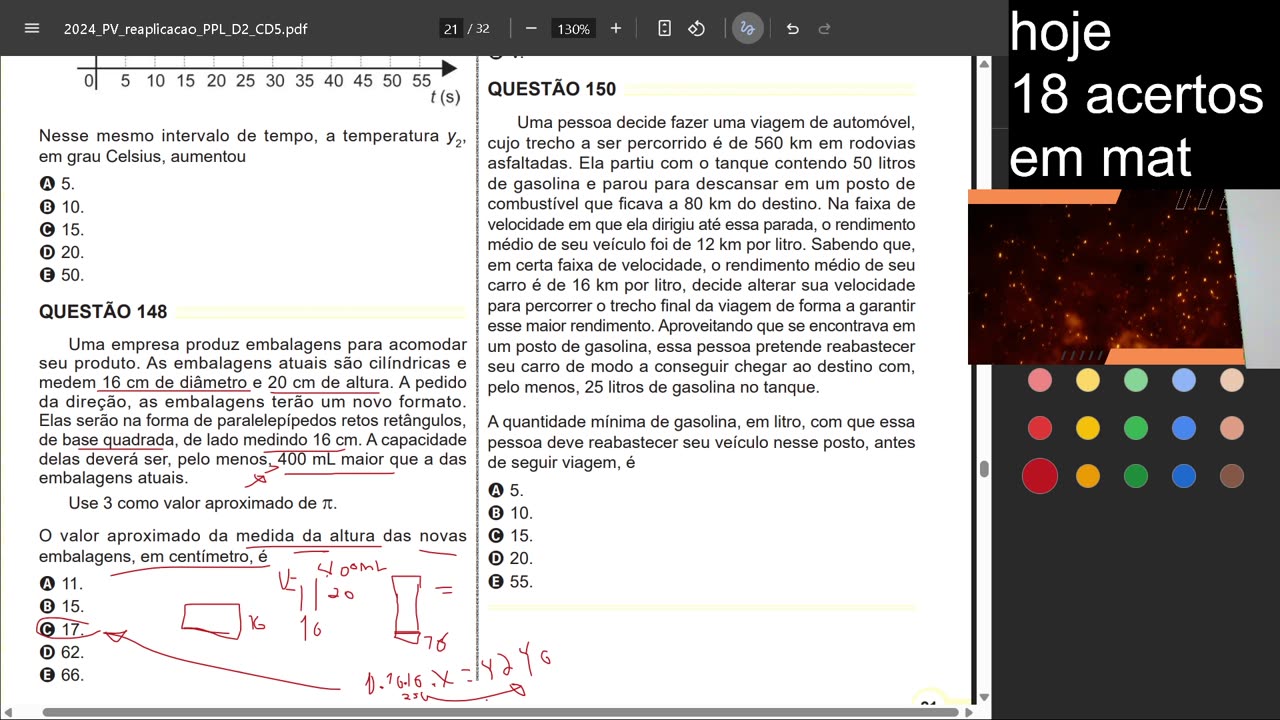Click the total pages count 32
1280x720 pixels.
click(x=482, y=28)
